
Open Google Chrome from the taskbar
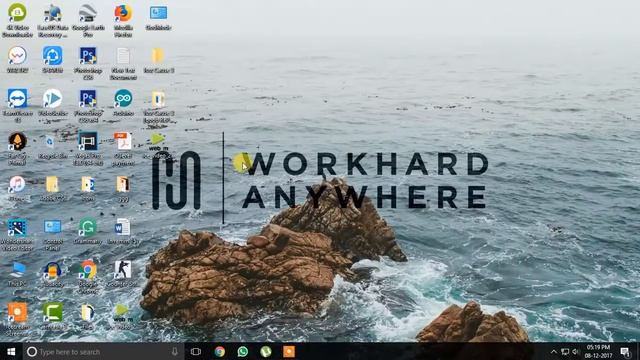coord(220,351)
